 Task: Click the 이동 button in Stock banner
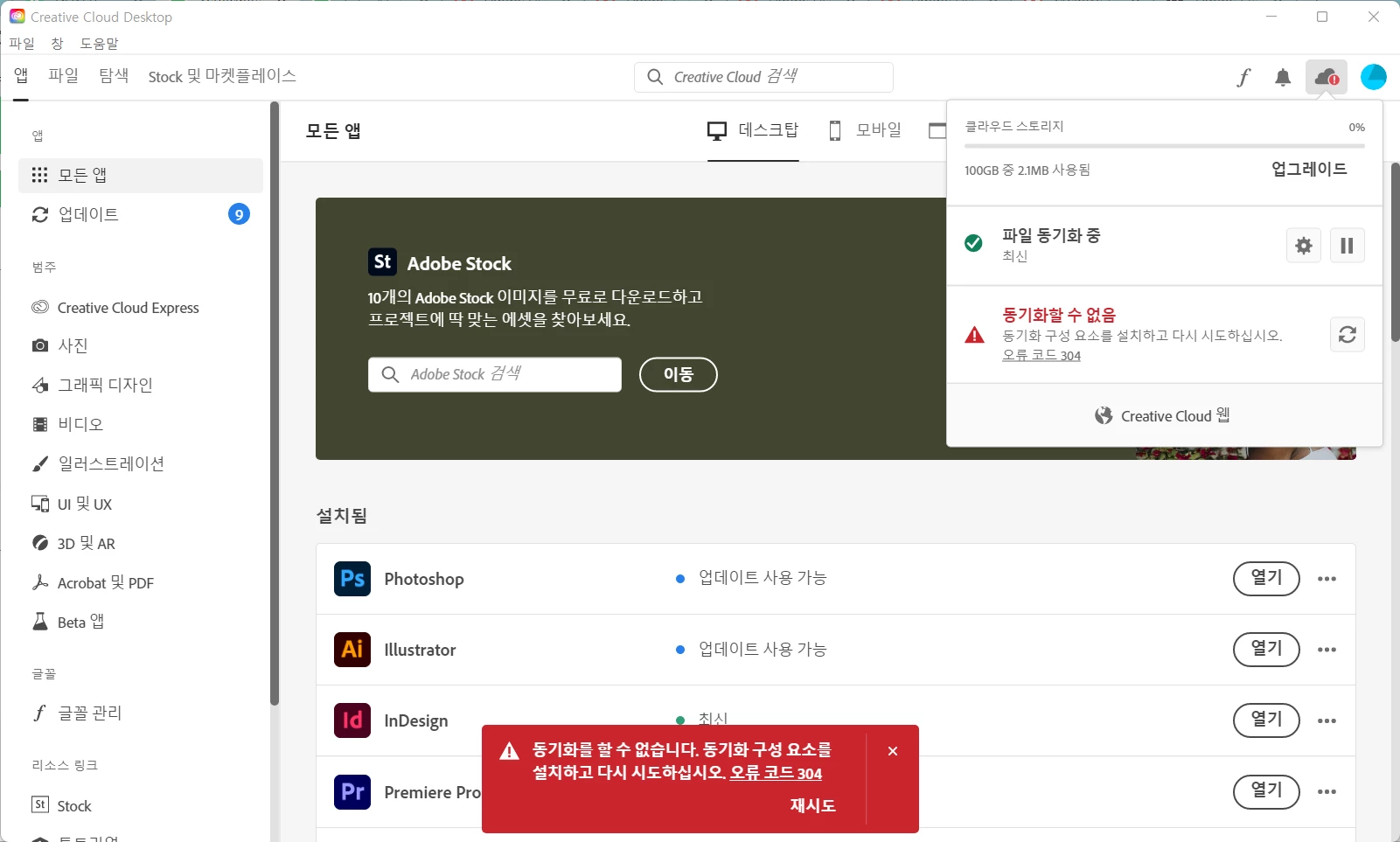click(x=679, y=374)
